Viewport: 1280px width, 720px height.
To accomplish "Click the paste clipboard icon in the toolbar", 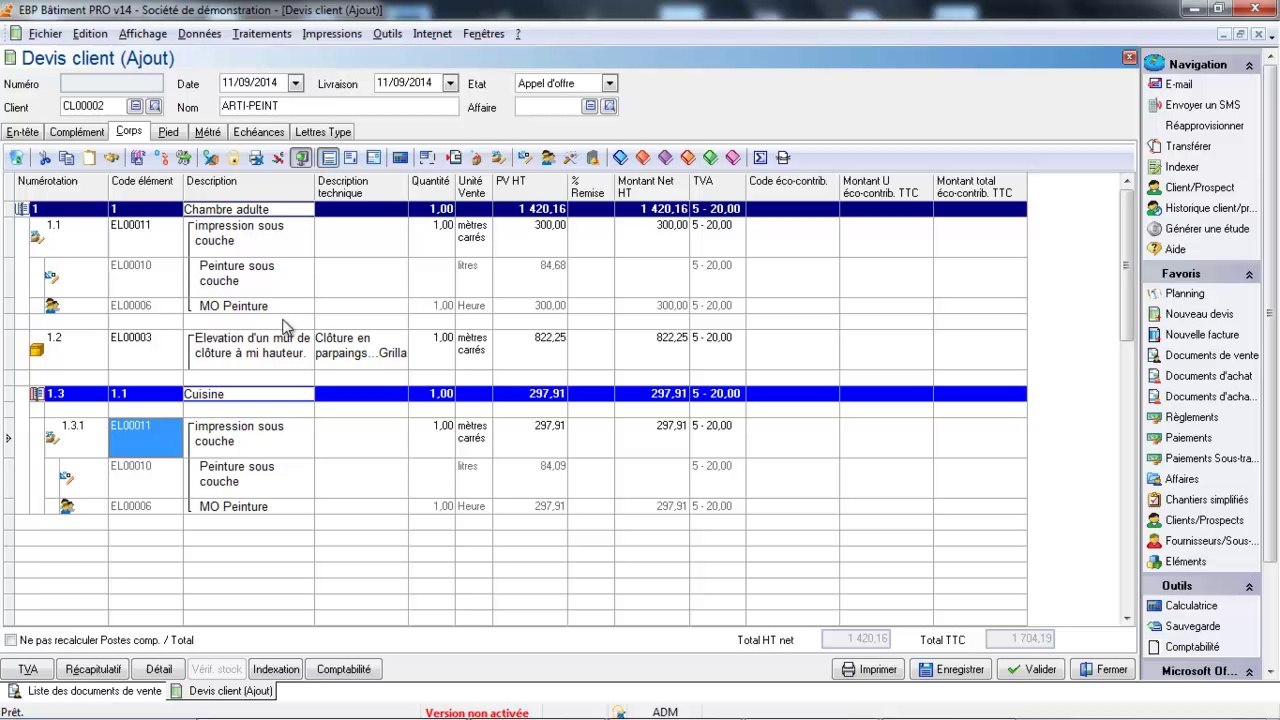I will [x=89, y=158].
